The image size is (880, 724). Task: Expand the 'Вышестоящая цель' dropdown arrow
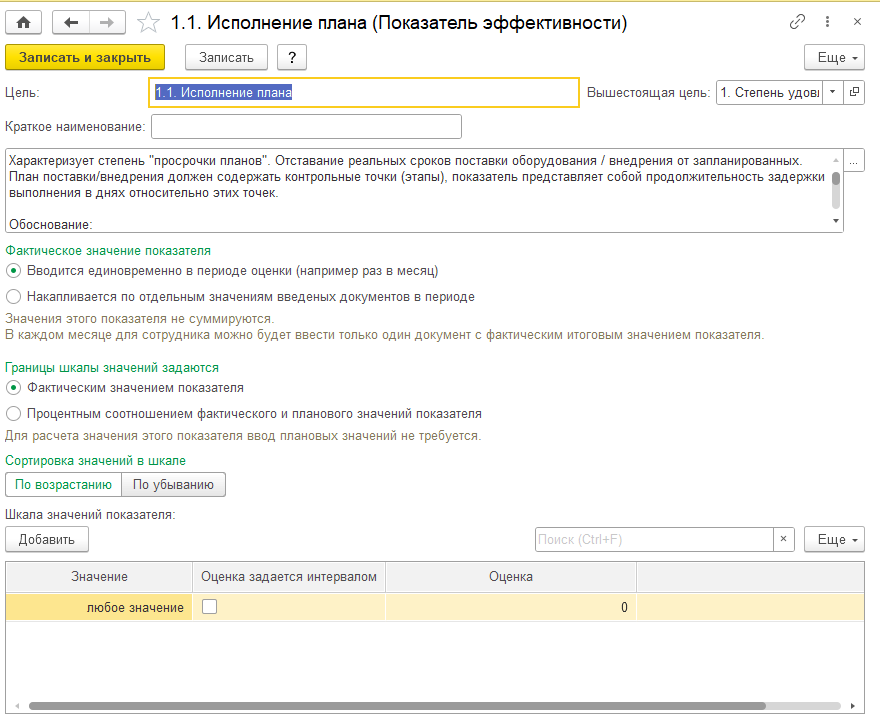(x=833, y=92)
